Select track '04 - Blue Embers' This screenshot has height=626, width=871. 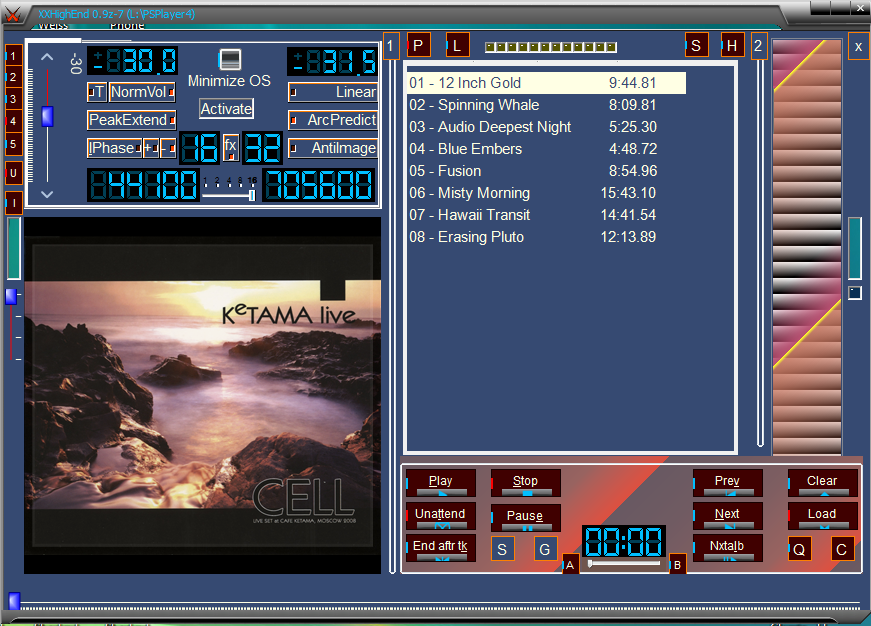pyautogui.click(x=547, y=149)
